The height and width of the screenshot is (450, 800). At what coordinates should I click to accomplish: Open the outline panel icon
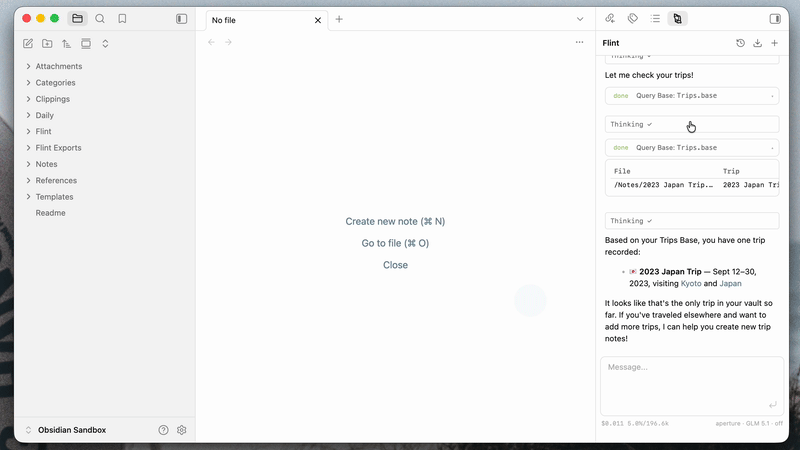click(655, 19)
